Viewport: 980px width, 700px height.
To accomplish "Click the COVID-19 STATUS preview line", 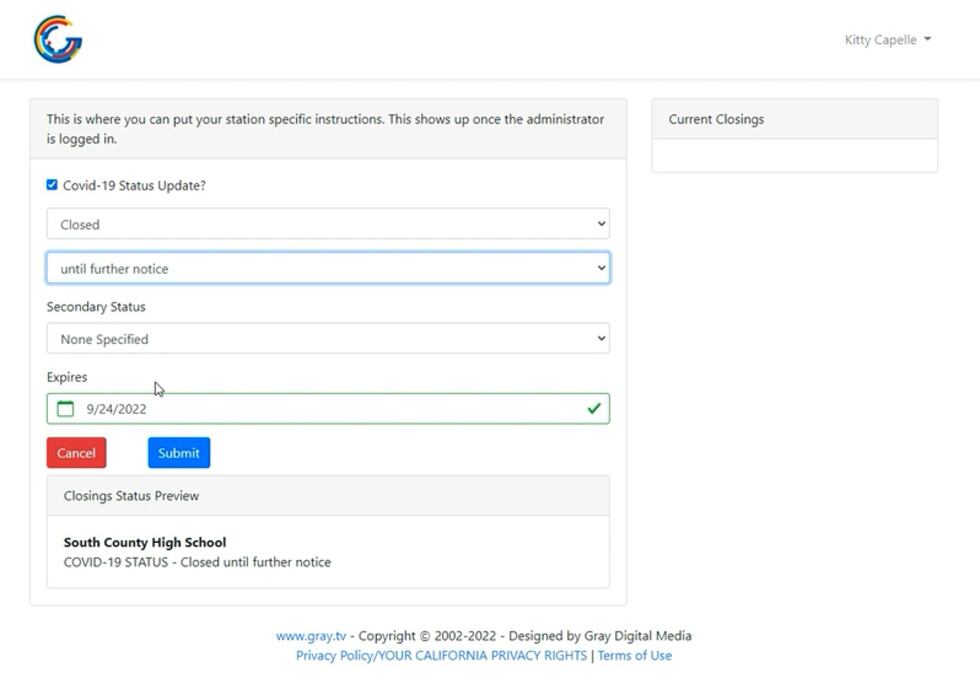I will pos(197,562).
